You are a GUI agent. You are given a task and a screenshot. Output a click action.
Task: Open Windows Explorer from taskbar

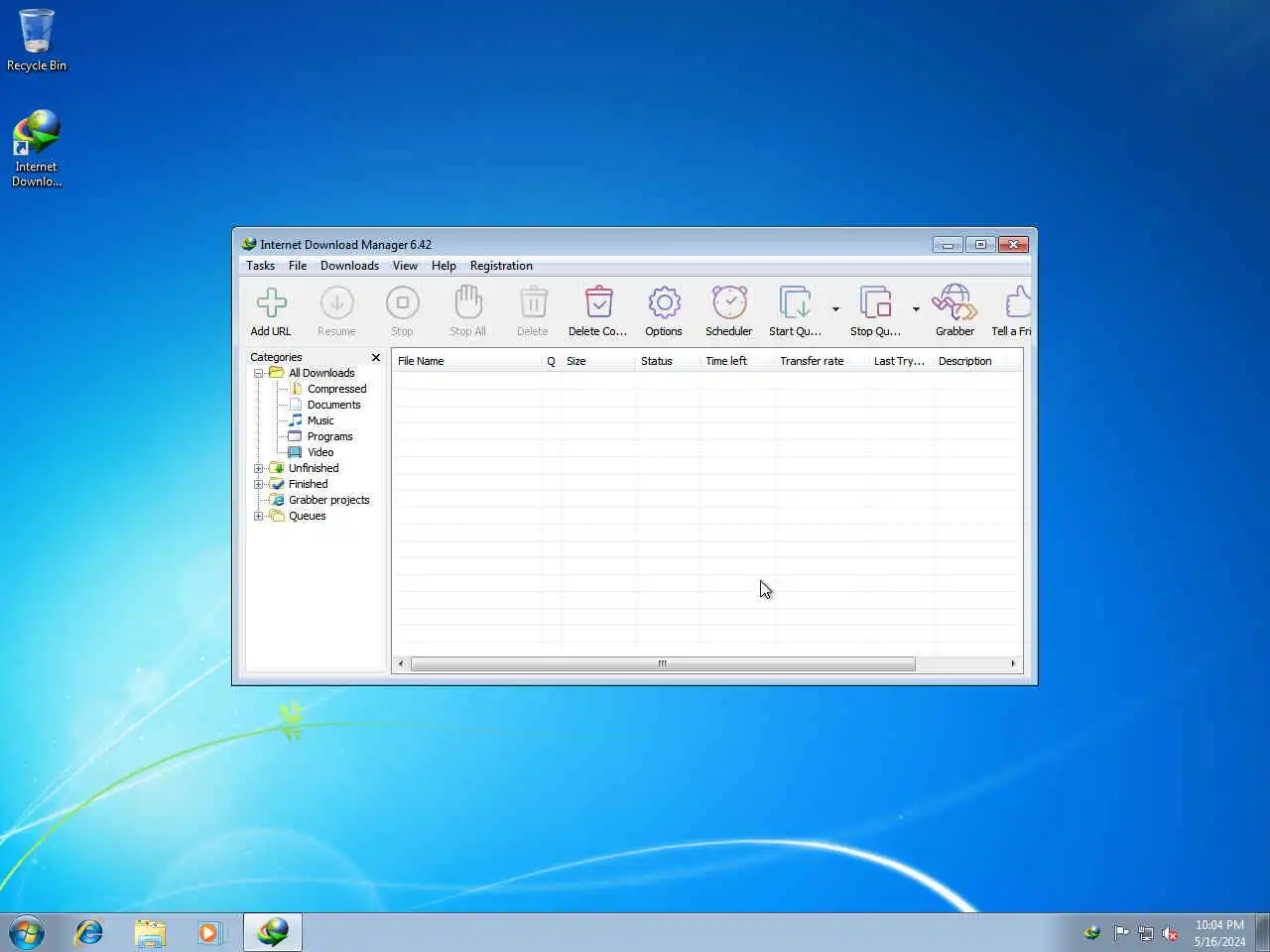[x=150, y=932]
